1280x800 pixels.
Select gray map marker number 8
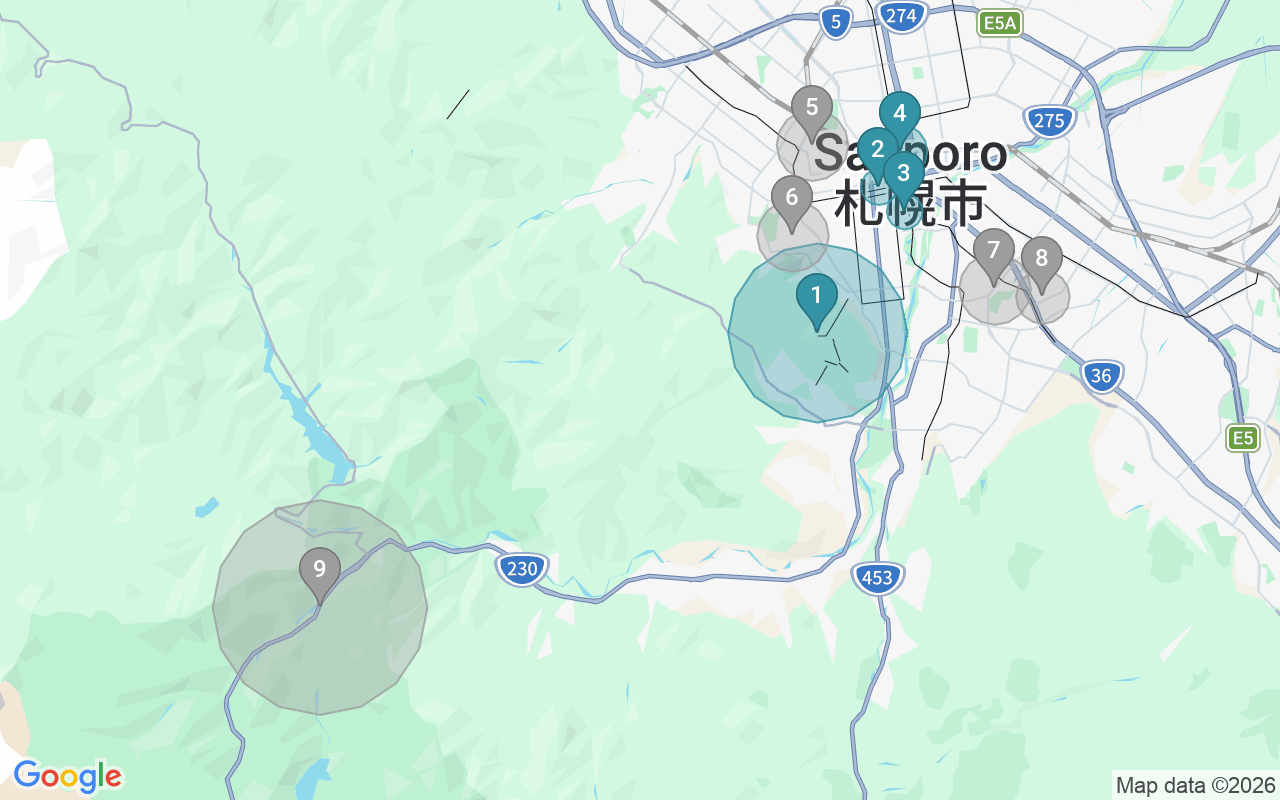[x=1042, y=266]
